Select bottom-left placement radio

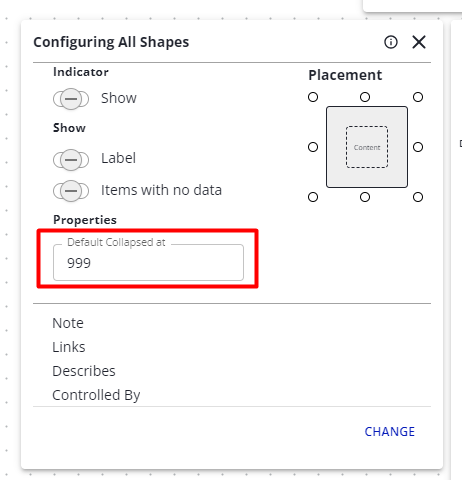tap(313, 197)
